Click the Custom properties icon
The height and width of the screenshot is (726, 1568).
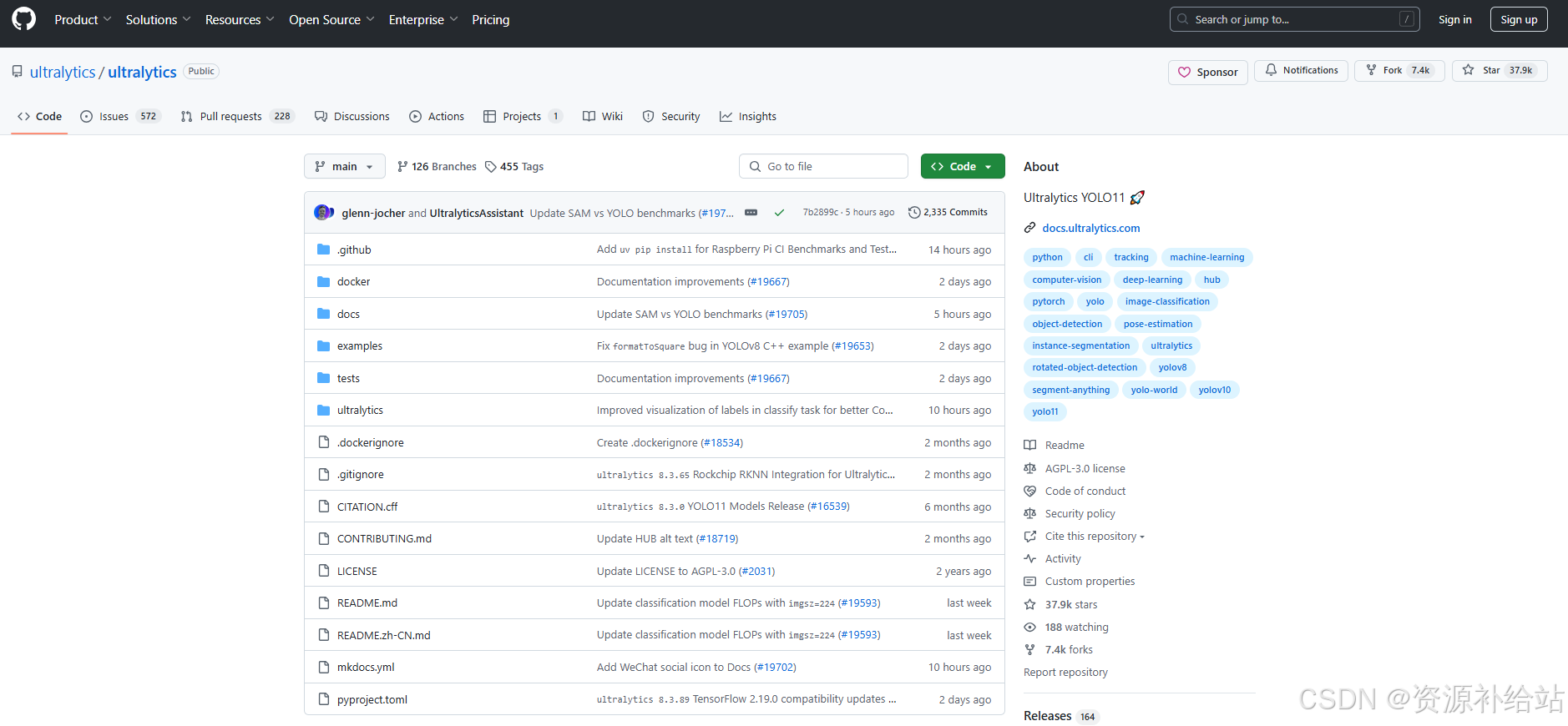[x=1030, y=582]
